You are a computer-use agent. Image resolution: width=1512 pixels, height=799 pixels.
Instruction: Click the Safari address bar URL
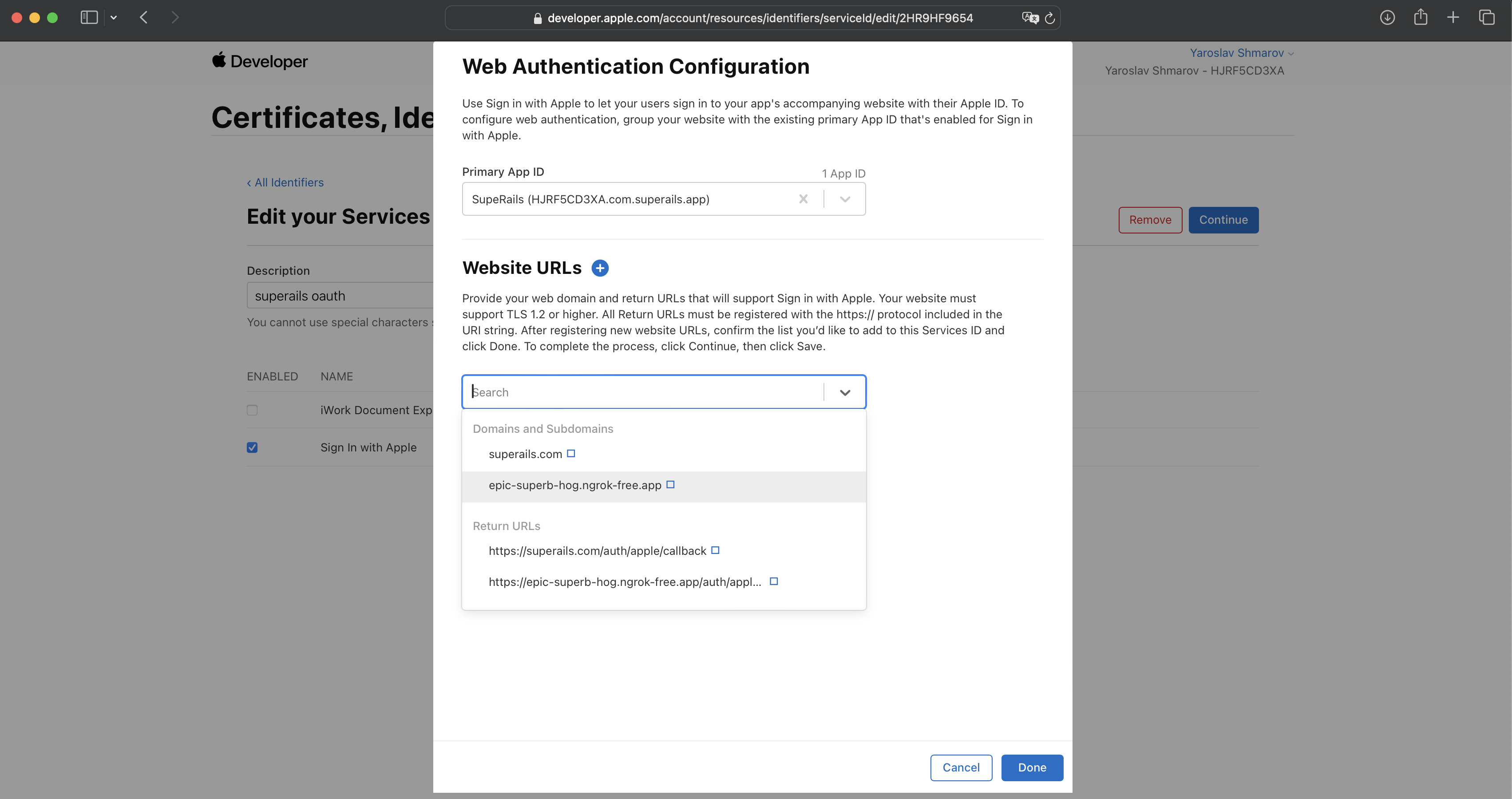(760, 18)
